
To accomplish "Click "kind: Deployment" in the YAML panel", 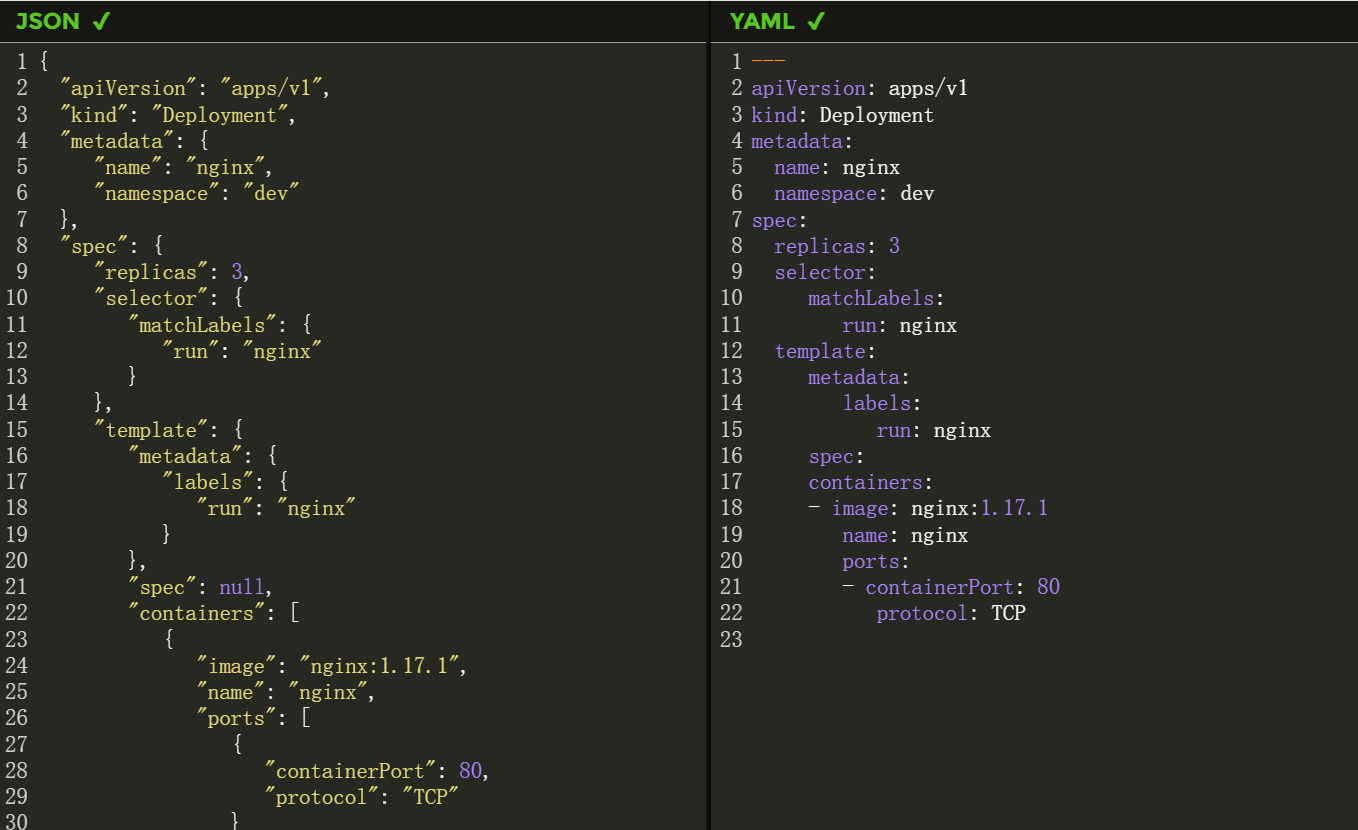I will [x=842, y=115].
